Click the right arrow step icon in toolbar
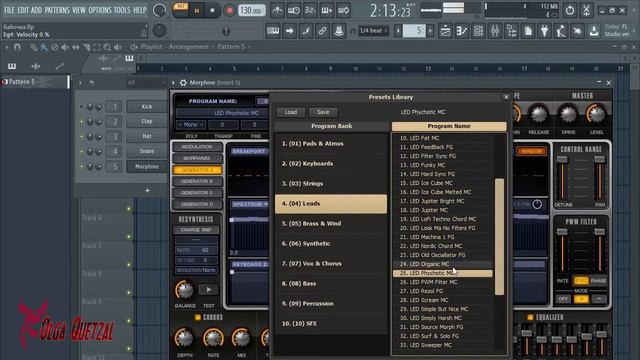This screenshot has width=640, height=360. click(289, 31)
